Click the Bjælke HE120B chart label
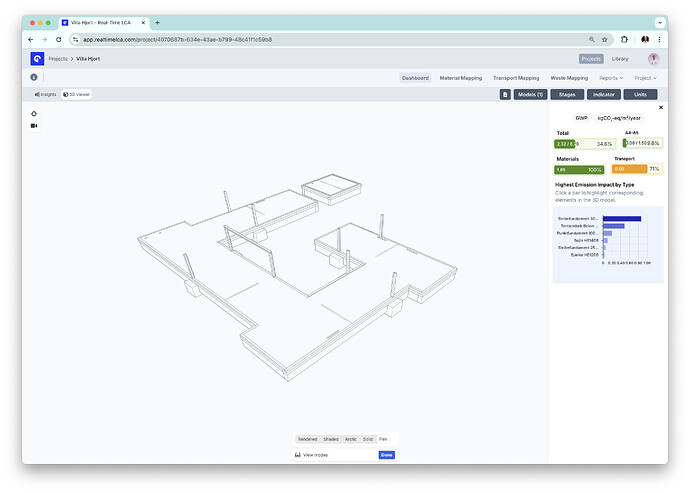The width and height of the screenshot is (690, 493). (584, 255)
